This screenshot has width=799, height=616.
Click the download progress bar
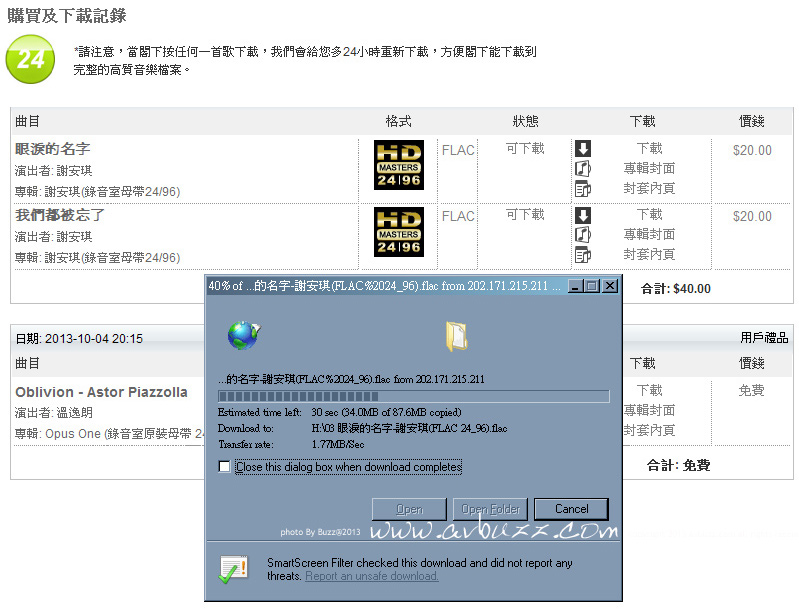tap(413, 395)
